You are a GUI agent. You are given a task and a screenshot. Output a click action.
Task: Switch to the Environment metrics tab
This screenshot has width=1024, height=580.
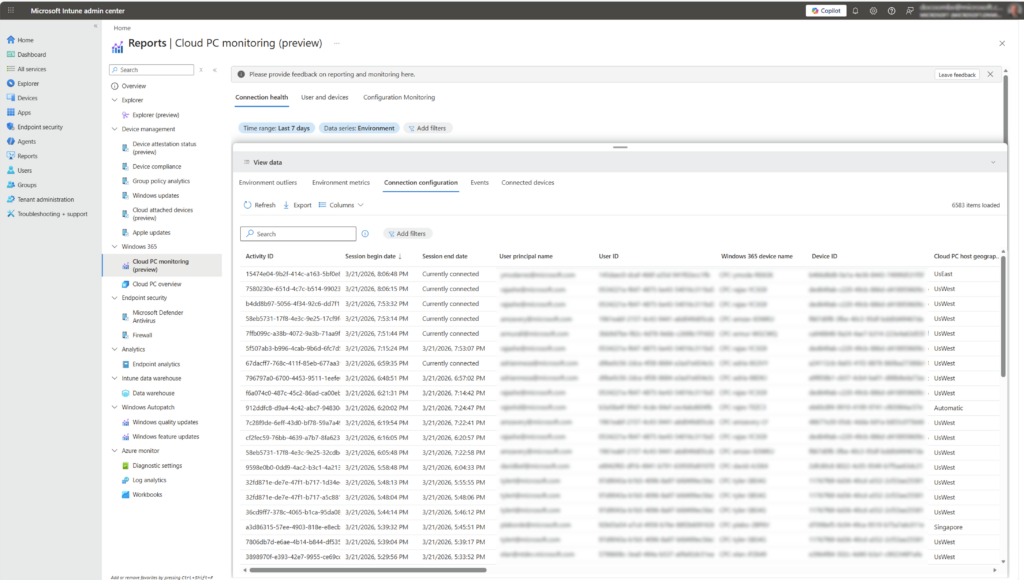(340, 183)
